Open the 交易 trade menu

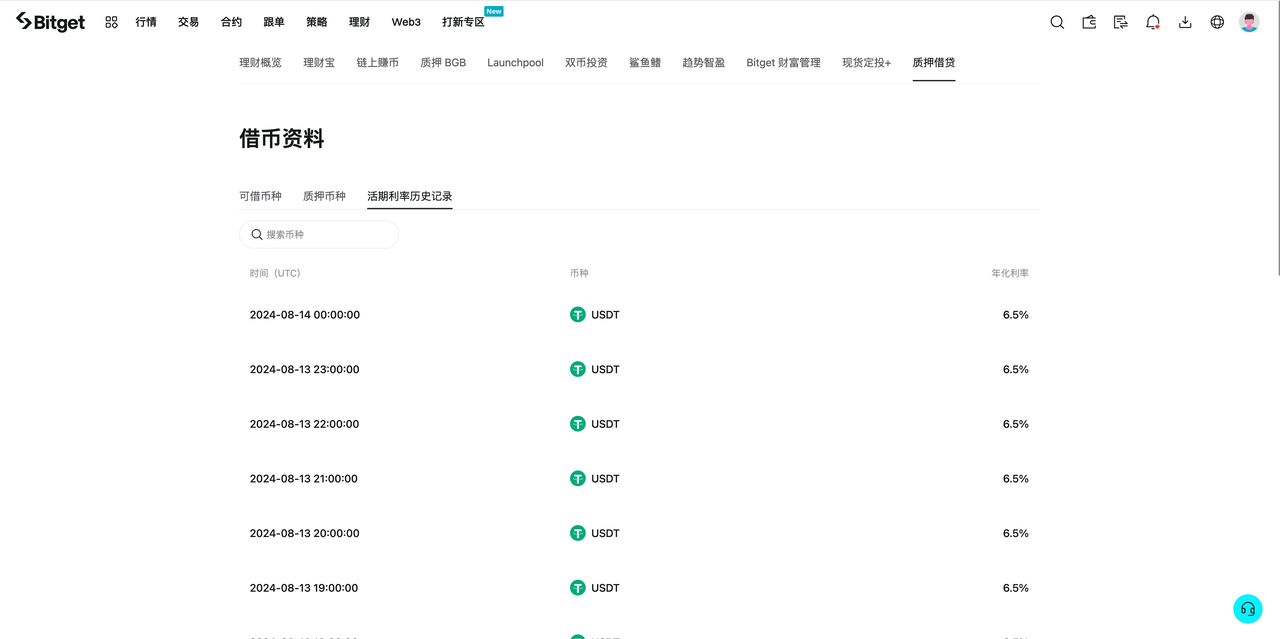[x=189, y=22]
